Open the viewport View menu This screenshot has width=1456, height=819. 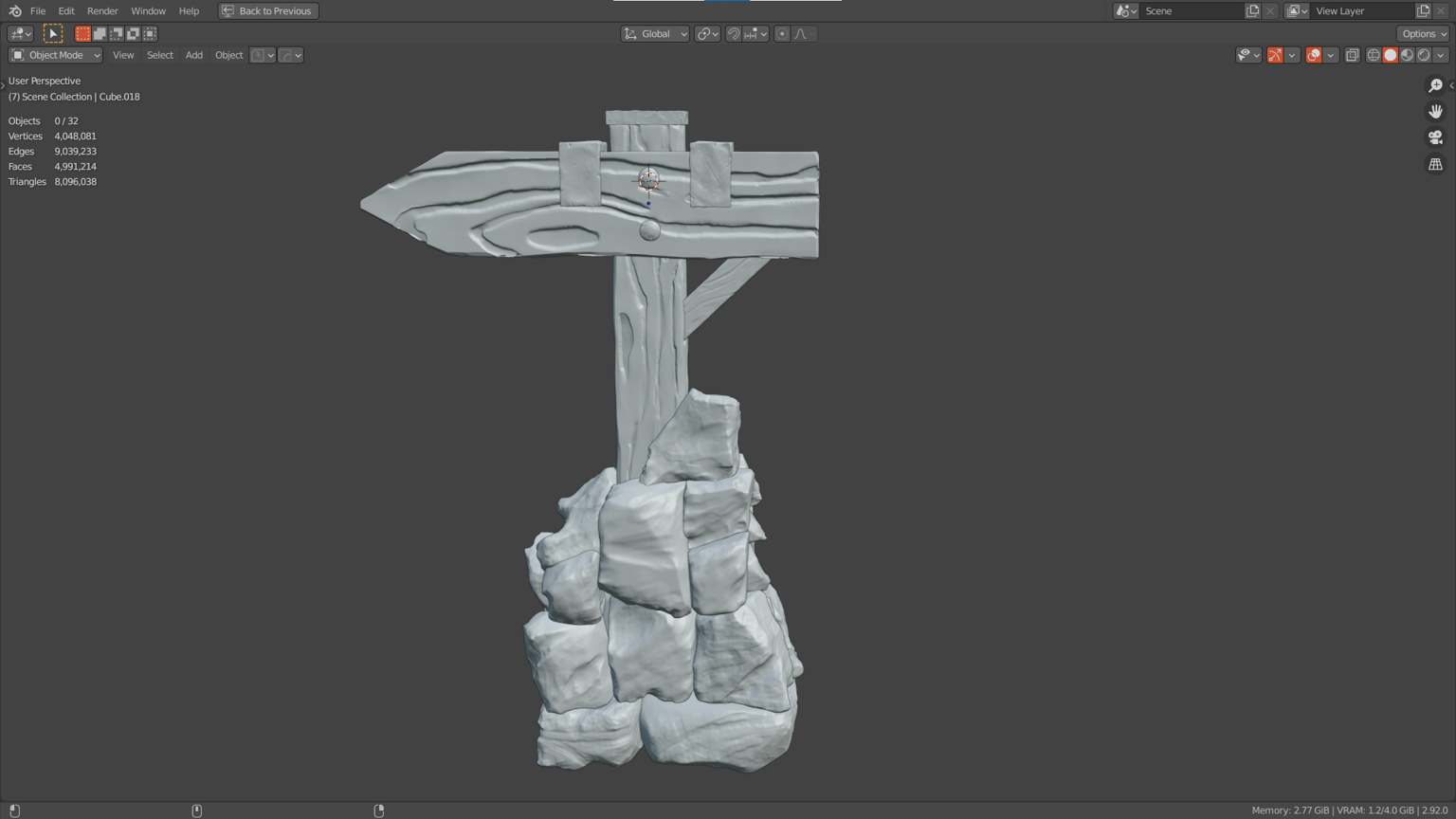(x=123, y=55)
